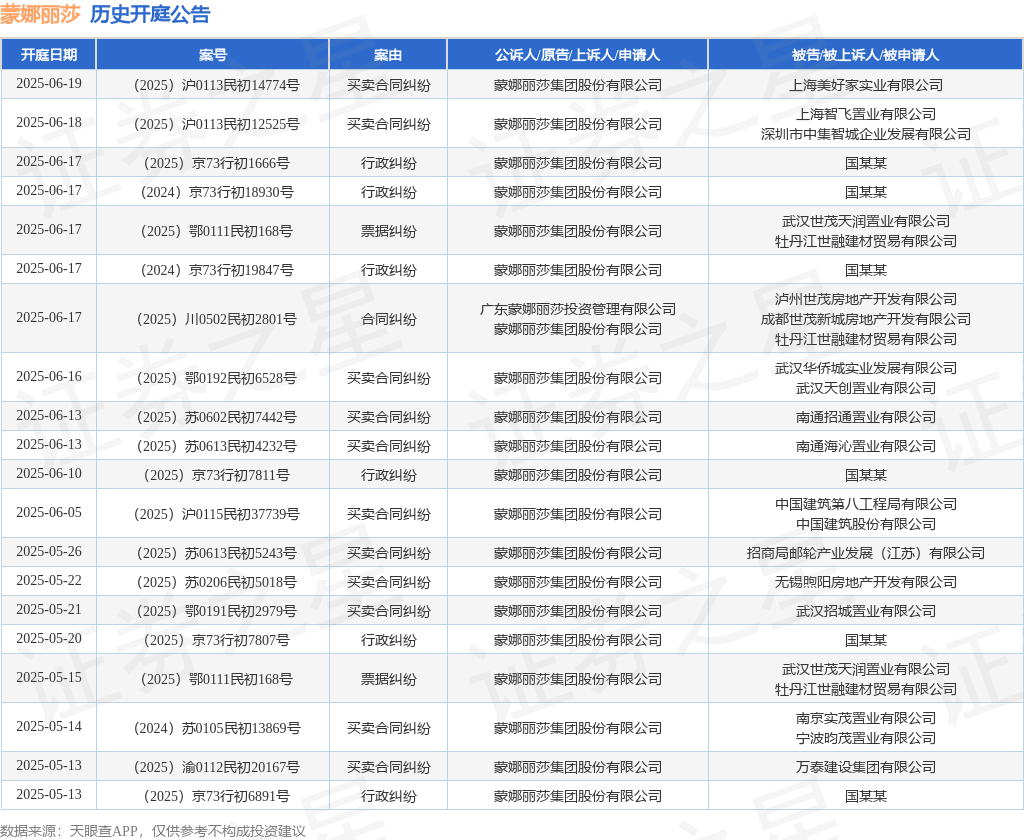Click defendant 无锡煦阳房地产开发有限公司
1024x840 pixels.
click(x=866, y=582)
